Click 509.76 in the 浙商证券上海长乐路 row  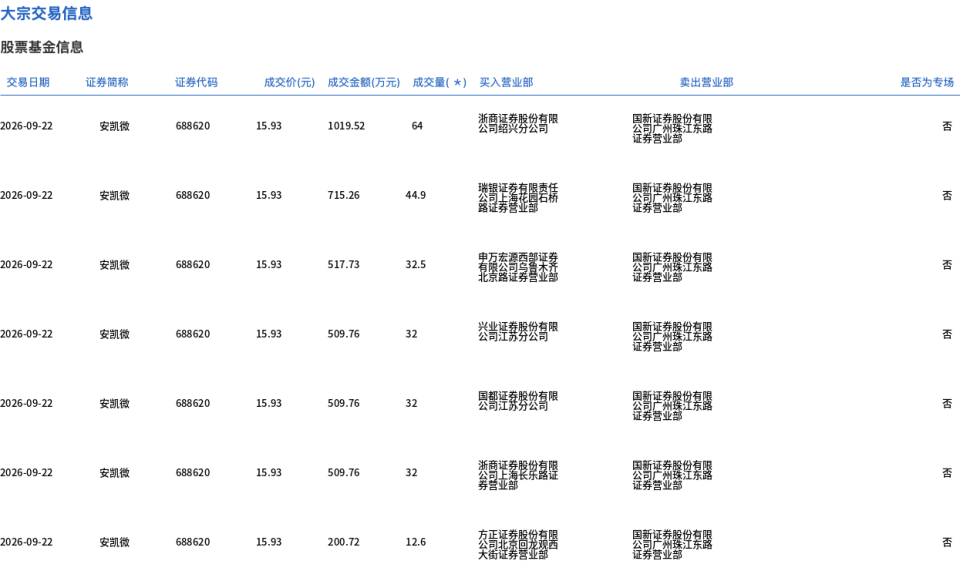click(343, 473)
